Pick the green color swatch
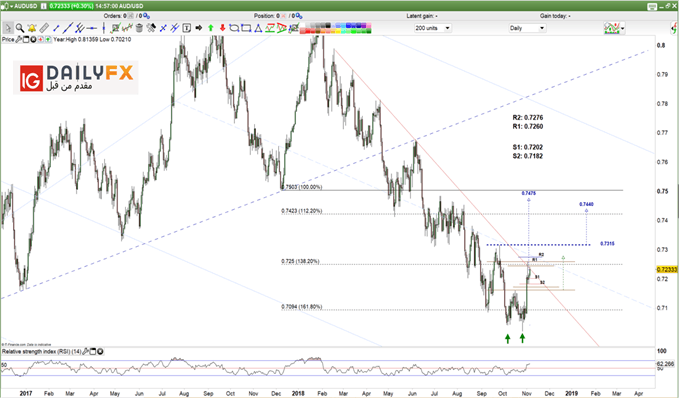 [353, 31]
